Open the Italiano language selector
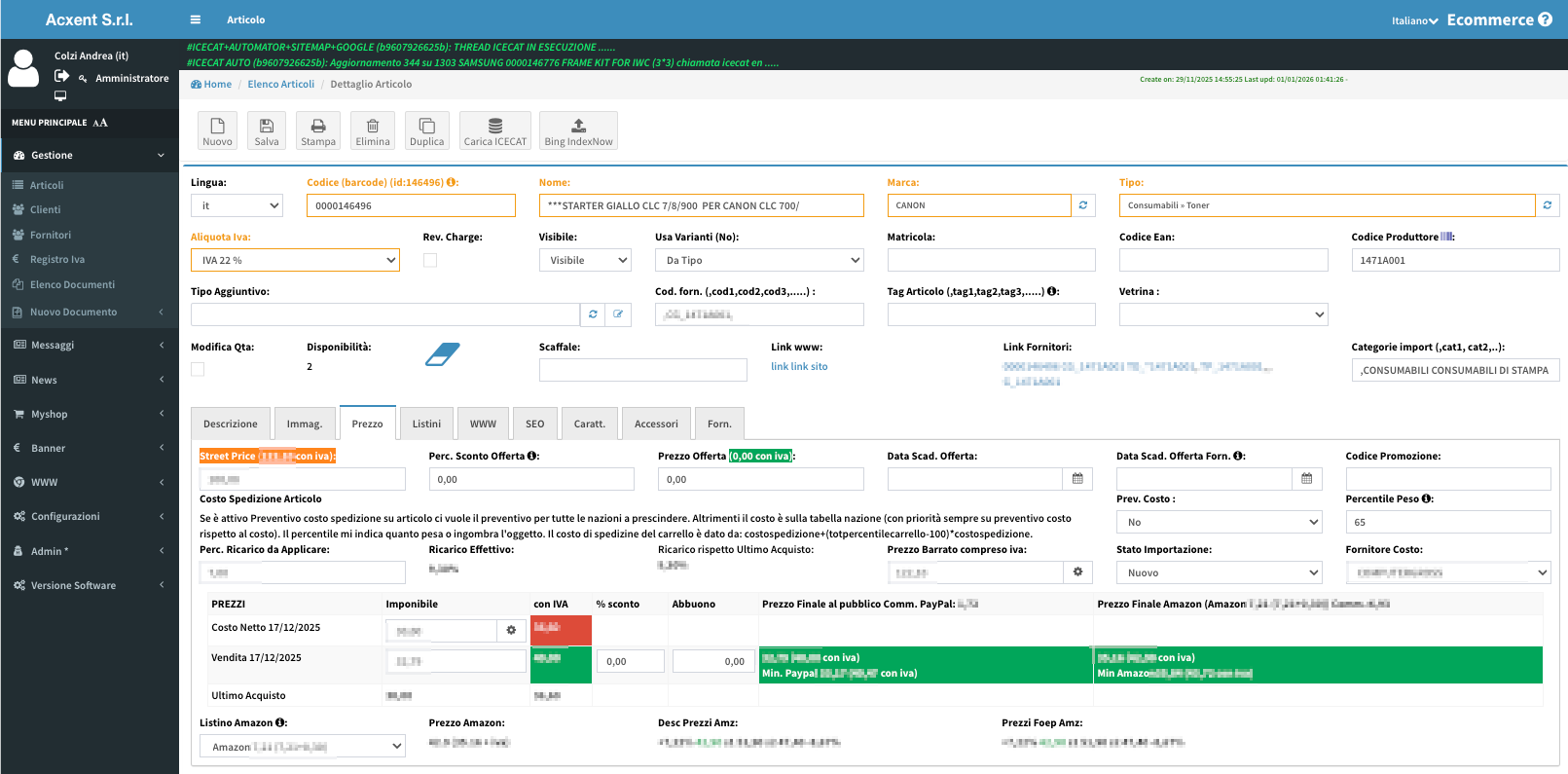Screen dimensions: 1568x774 pyautogui.click(x=1413, y=20)
